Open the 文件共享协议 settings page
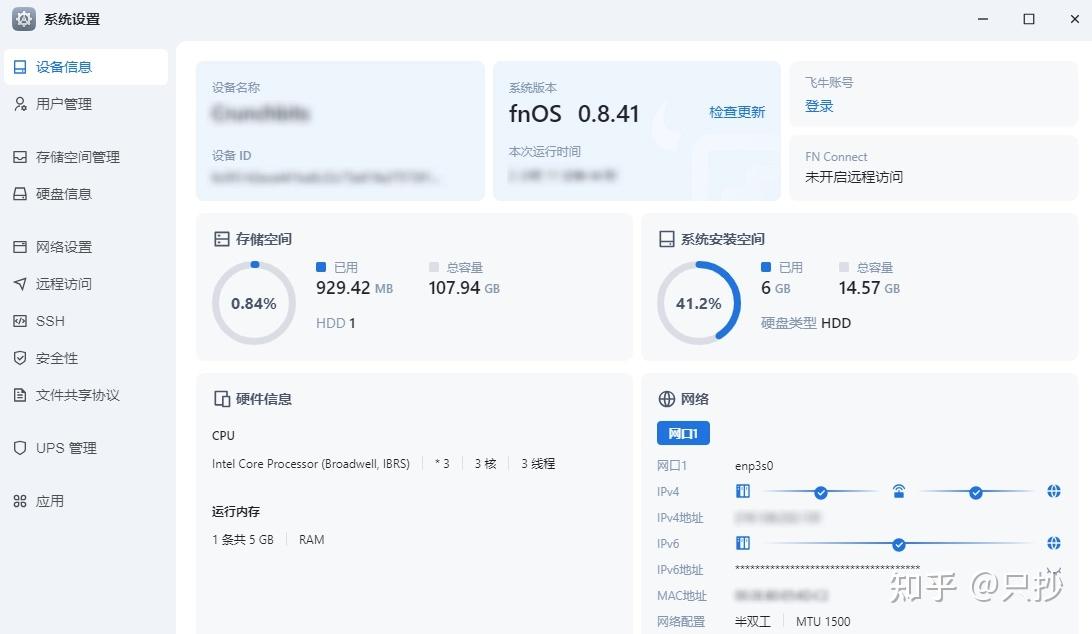Viewport: 1092px width, 634px height. (x=77, y=395)
